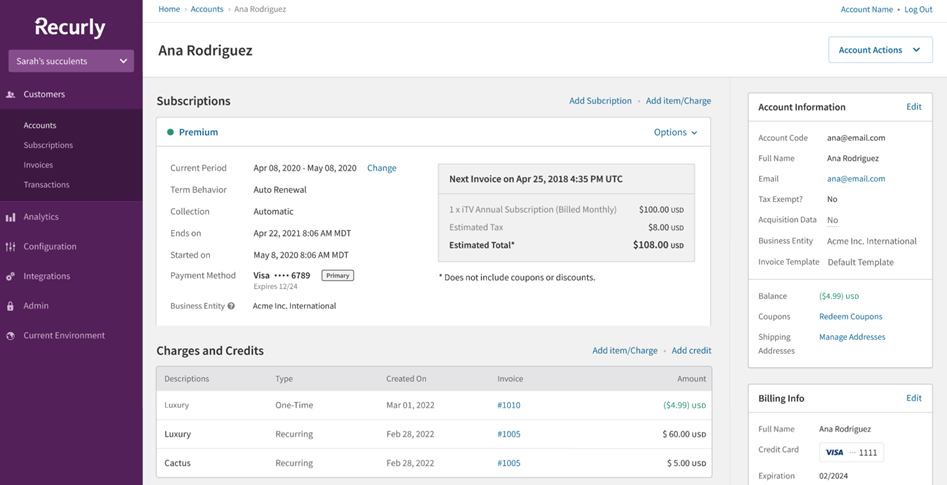Go to Transactions in the sidebar
Image resolution: width=947 pixels, height=485 pixels.
(46, 185)
